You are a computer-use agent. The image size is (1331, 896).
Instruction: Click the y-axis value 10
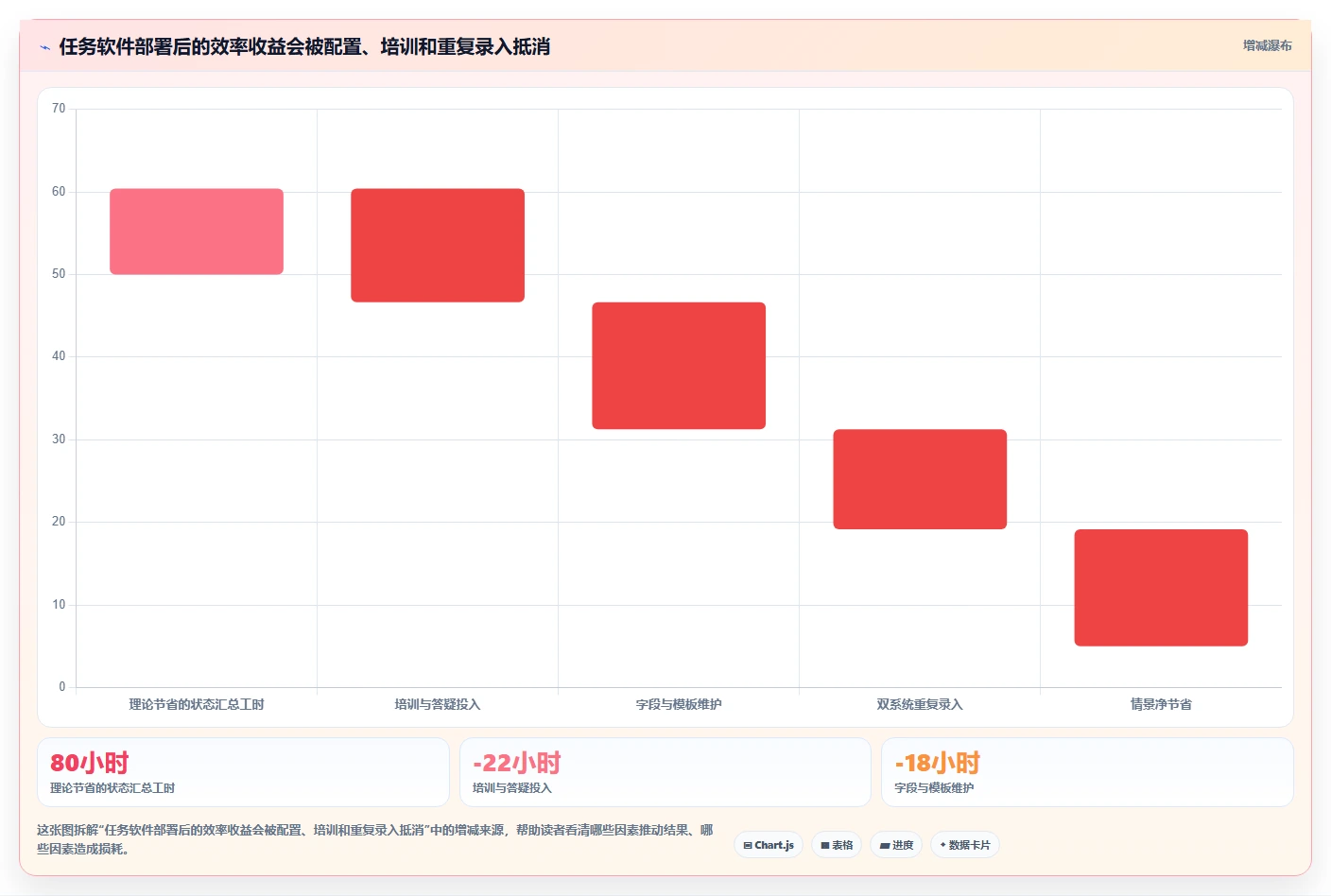coord(59,605)
